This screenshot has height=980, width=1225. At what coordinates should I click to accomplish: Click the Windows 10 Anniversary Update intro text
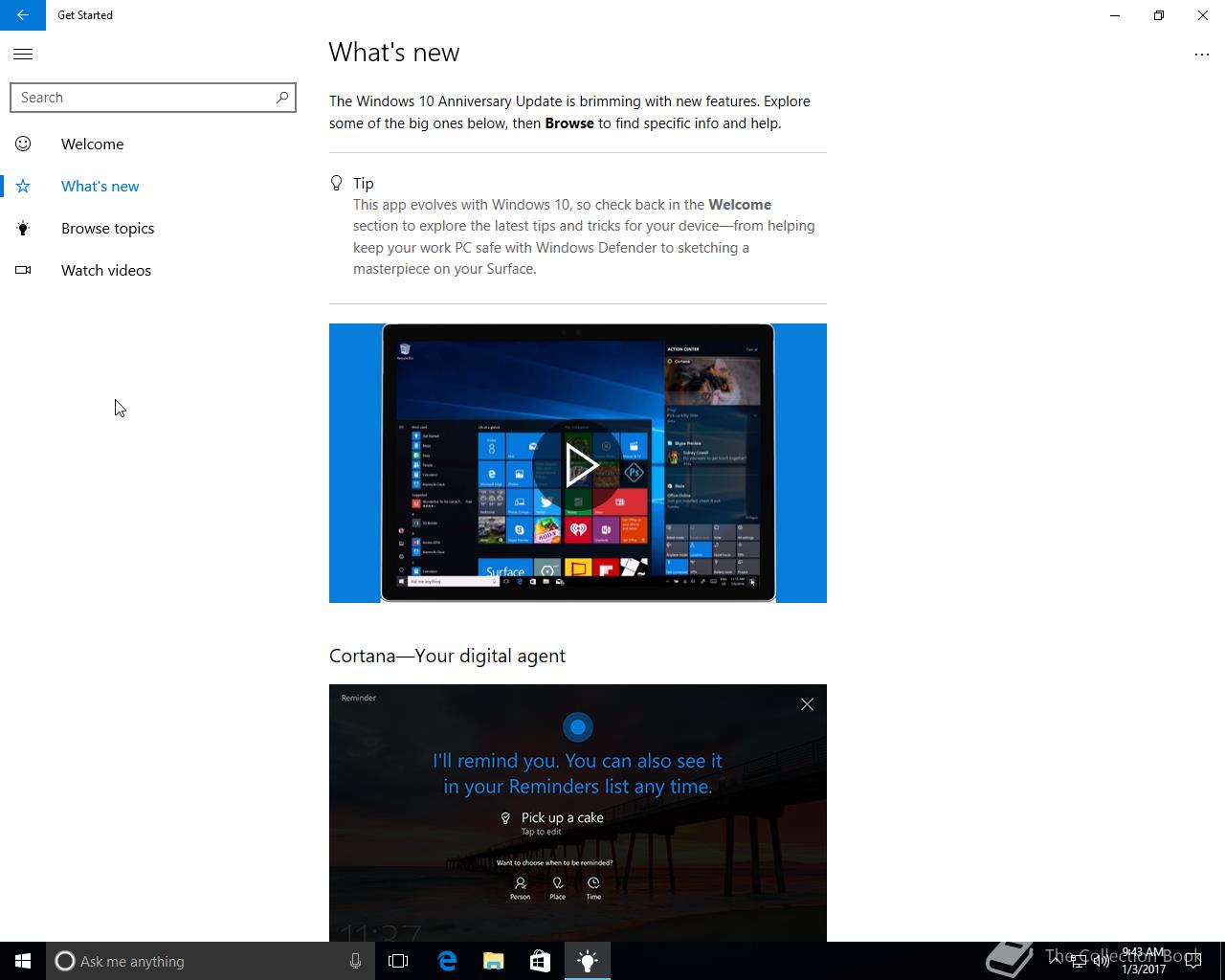tap(569, 112)
